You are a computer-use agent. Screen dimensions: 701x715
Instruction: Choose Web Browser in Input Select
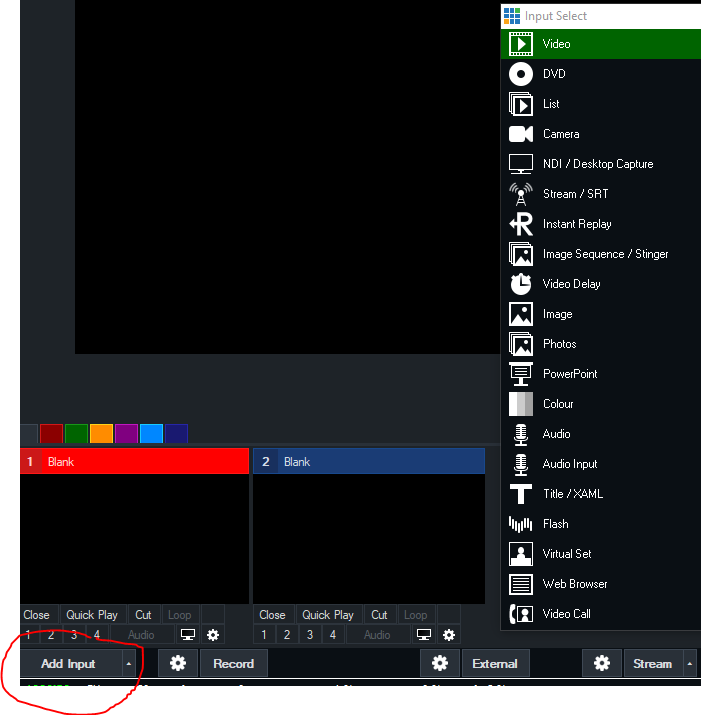(574, 584)
